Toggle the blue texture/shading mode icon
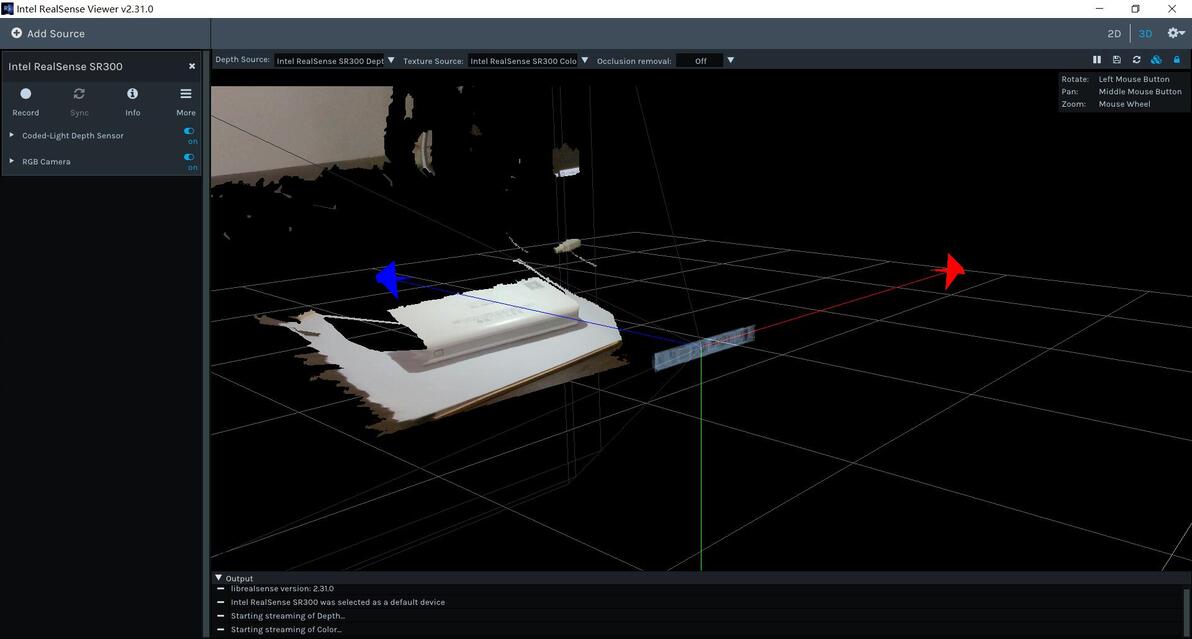The width and height of the screenshot is (1192, 639). click(x=1156, y=60)
